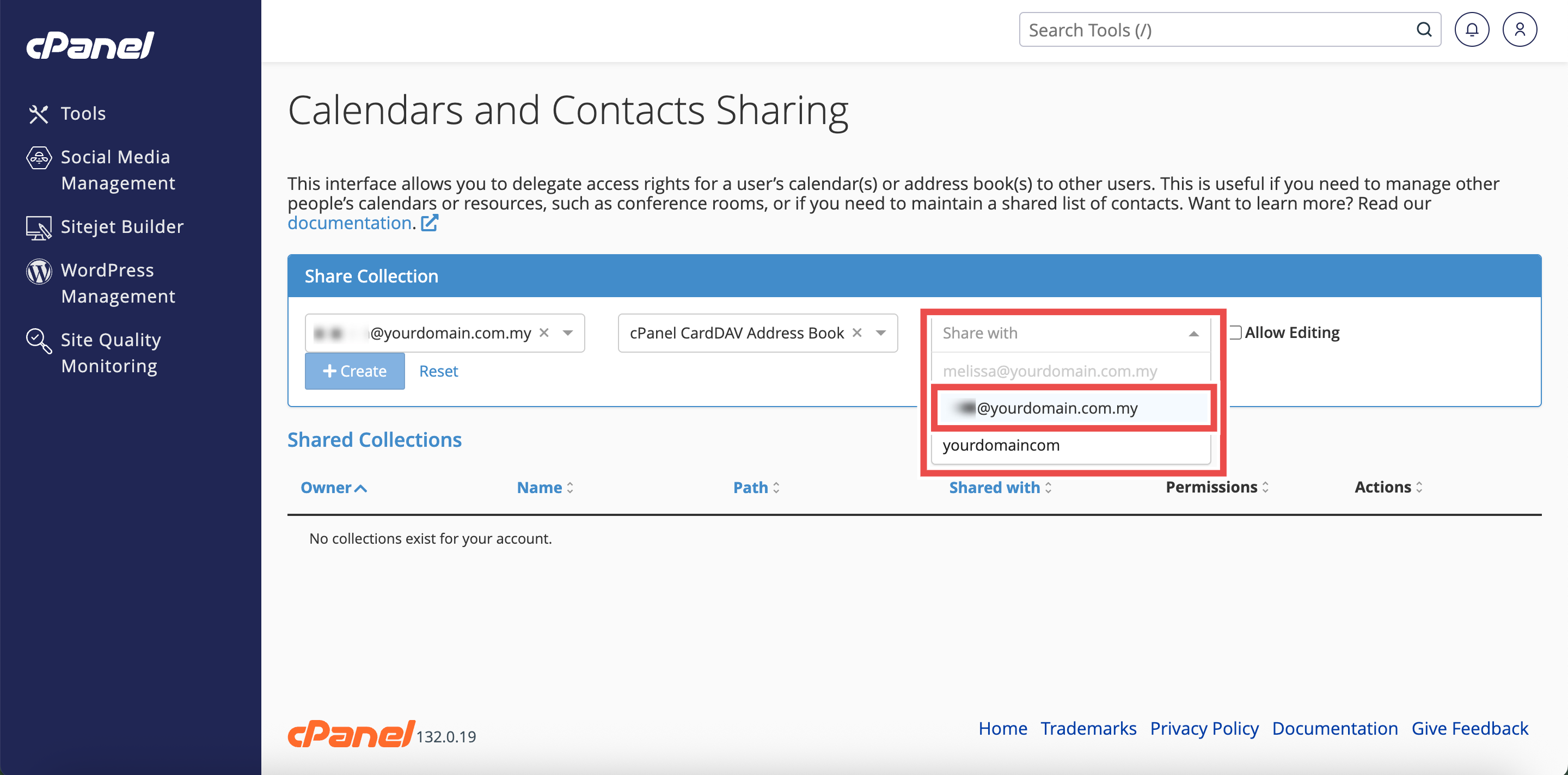The height and width of the screenshot is (775, 1568).
Task: Click the Create button
Action: tap(354, 371)
